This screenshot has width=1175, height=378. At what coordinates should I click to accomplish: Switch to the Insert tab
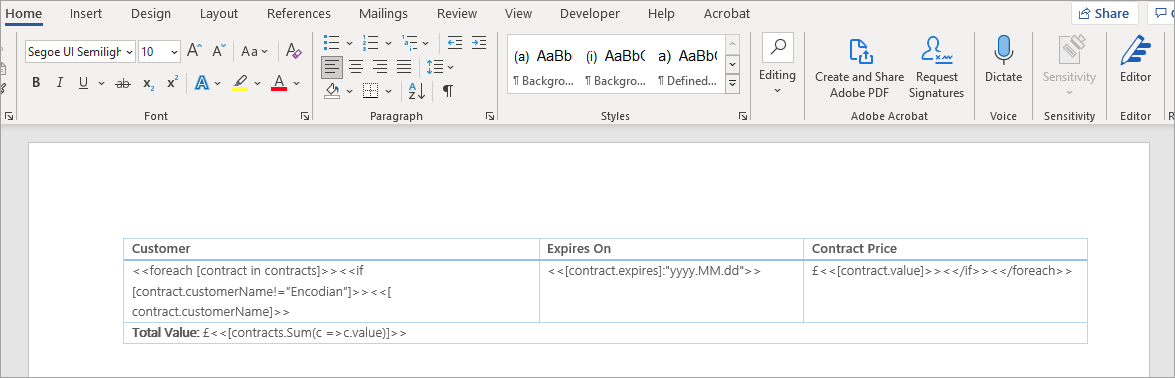coord(86,14)
